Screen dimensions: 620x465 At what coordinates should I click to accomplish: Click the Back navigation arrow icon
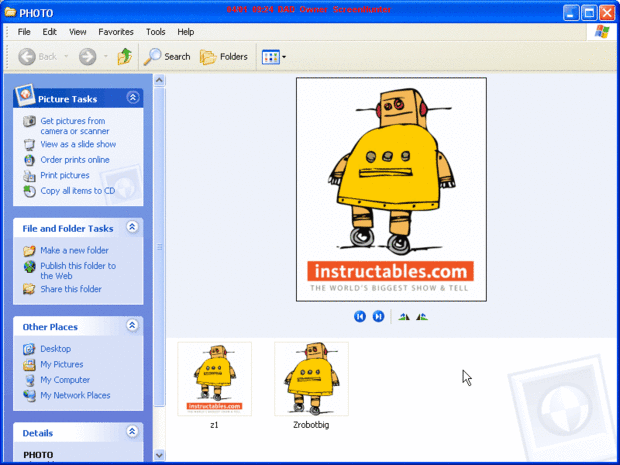coord(27,57)
